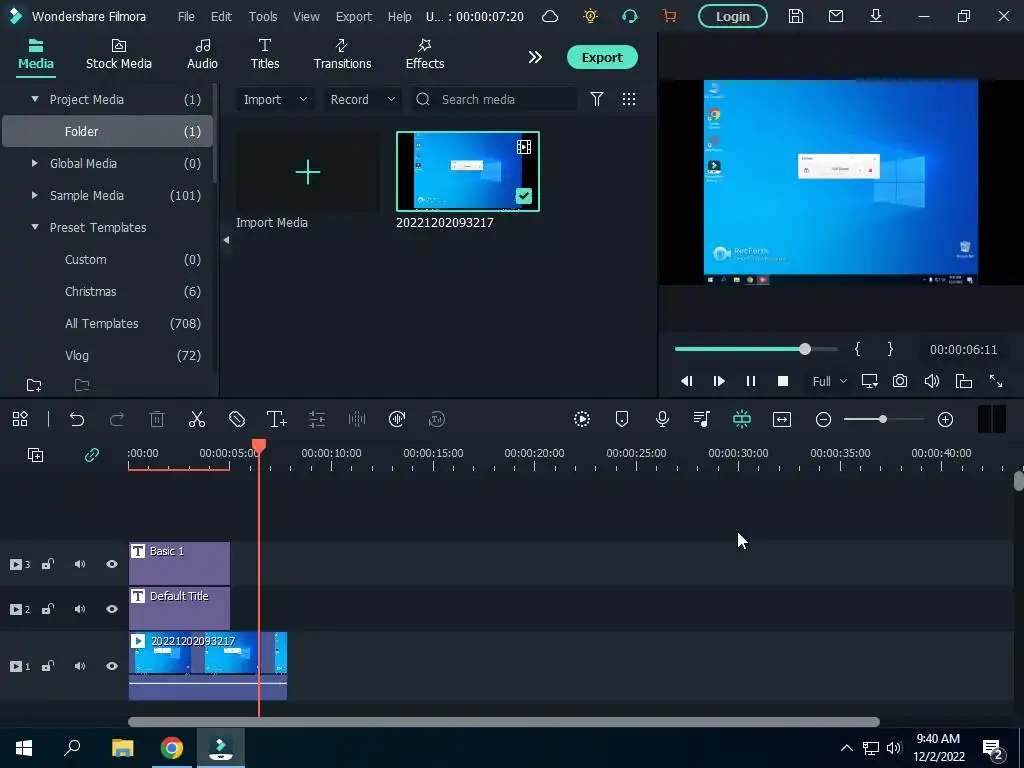Open the Tools menu
The height and width of the screenshot is (768, 1024).
pos(263,16)
